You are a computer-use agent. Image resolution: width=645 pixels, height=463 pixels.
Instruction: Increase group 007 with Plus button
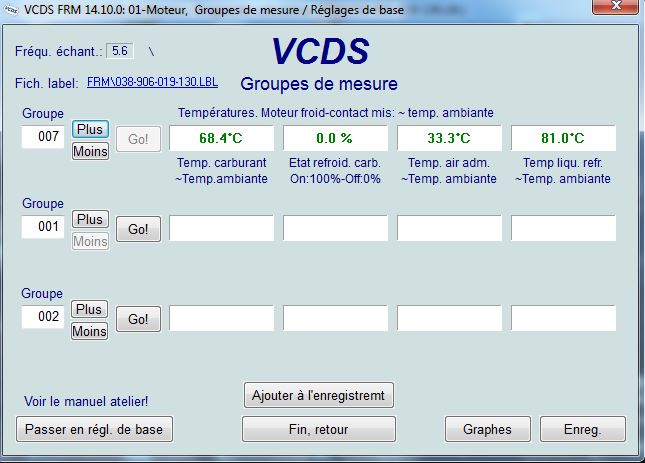pos(90,129)
